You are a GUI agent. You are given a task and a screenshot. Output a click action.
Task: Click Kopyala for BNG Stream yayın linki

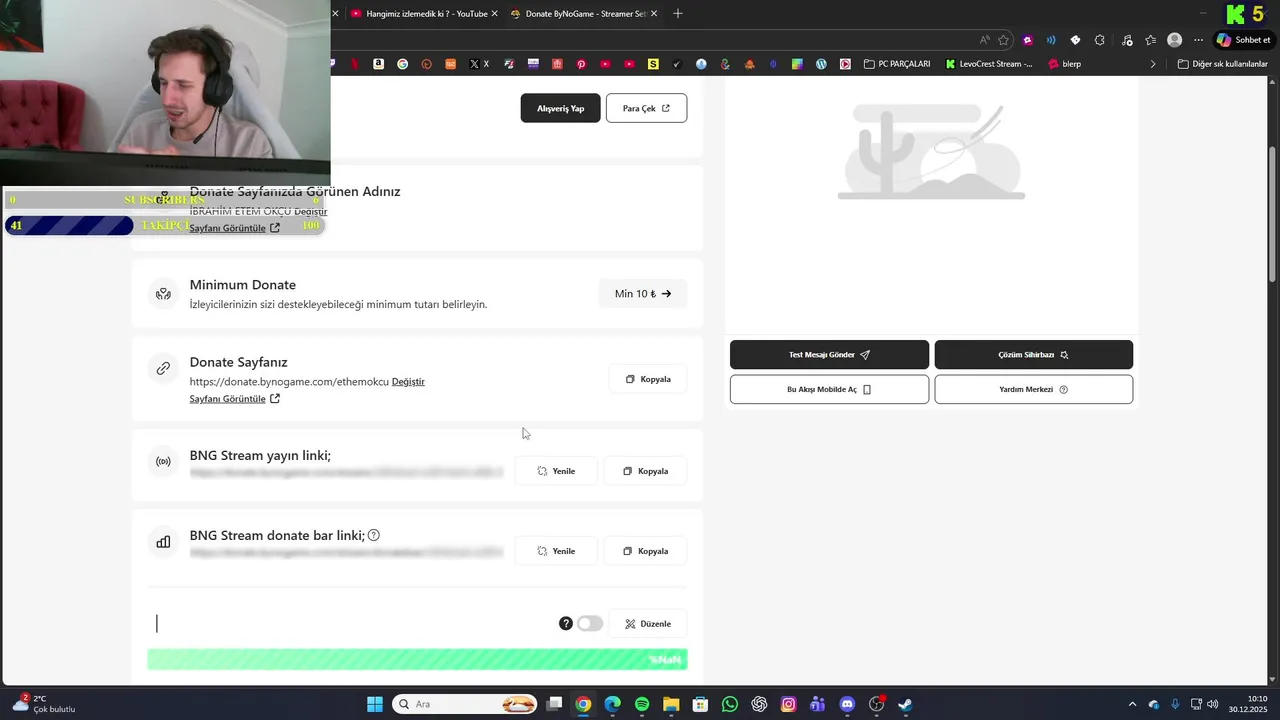tap(645, 471)
